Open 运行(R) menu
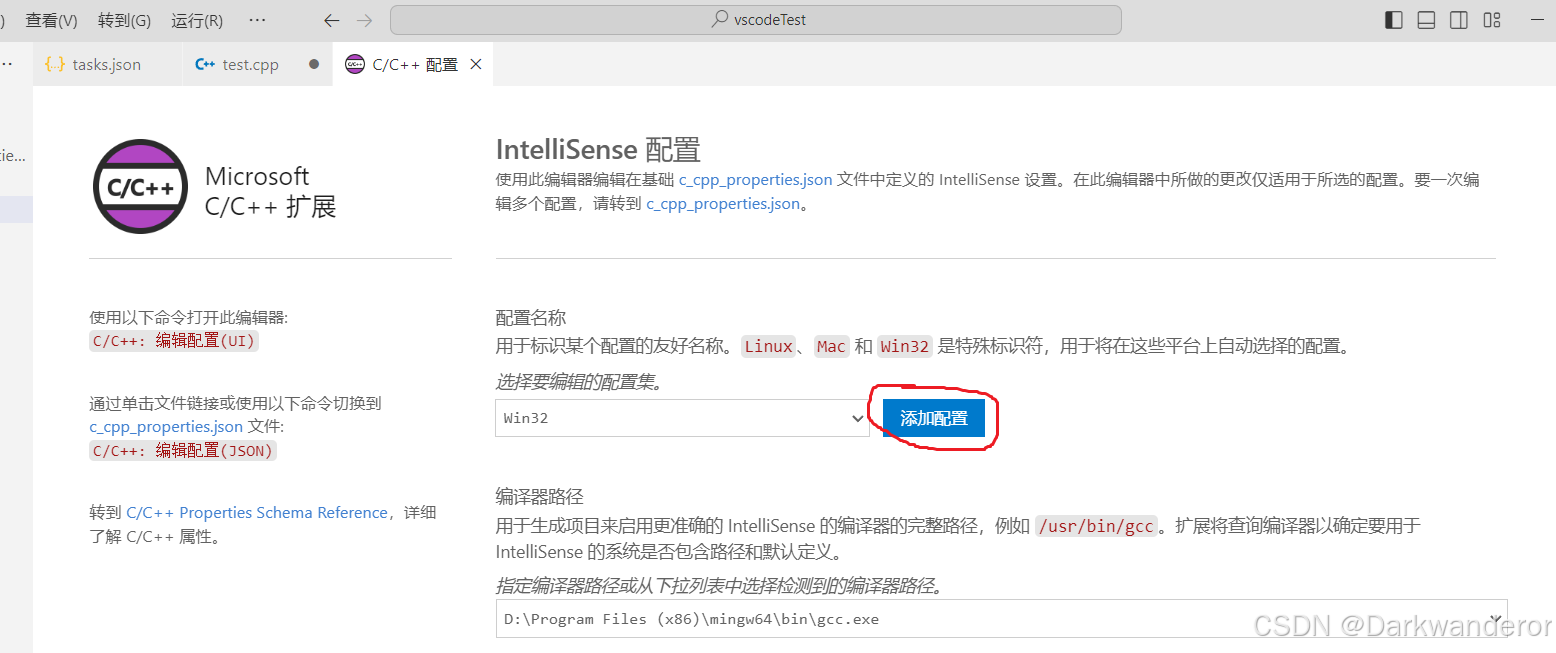This screenshot has height=653, width=1556. (197, 20)
